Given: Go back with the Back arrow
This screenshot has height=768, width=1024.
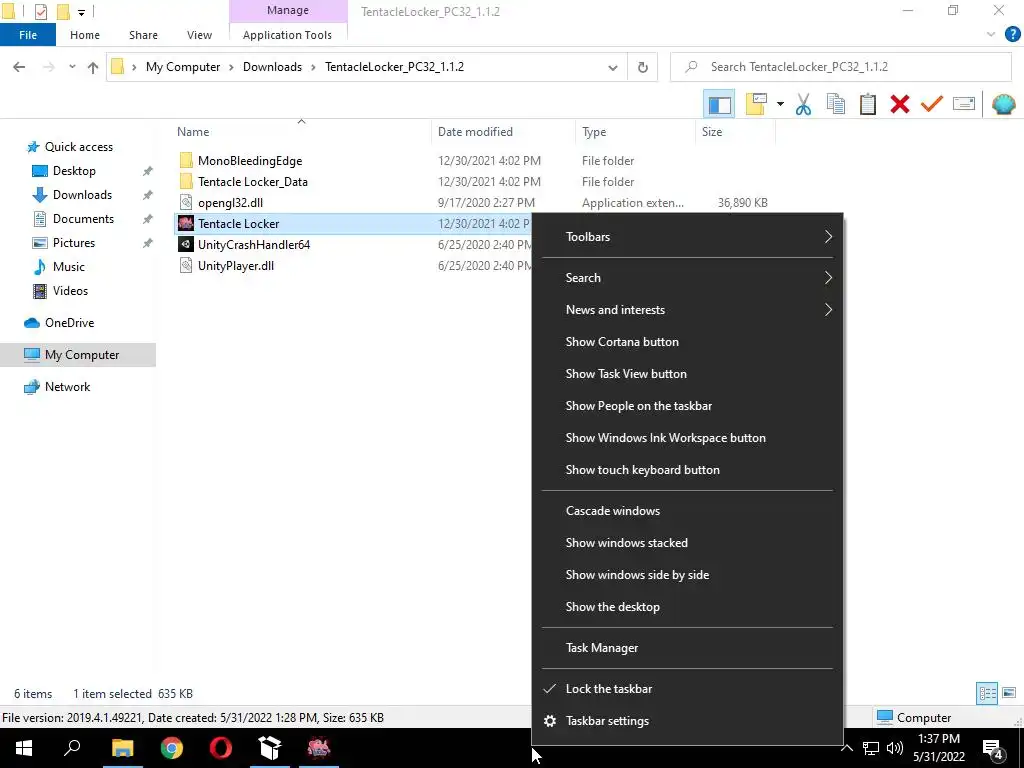Looking at the screenshot, I should pos(19,67).
